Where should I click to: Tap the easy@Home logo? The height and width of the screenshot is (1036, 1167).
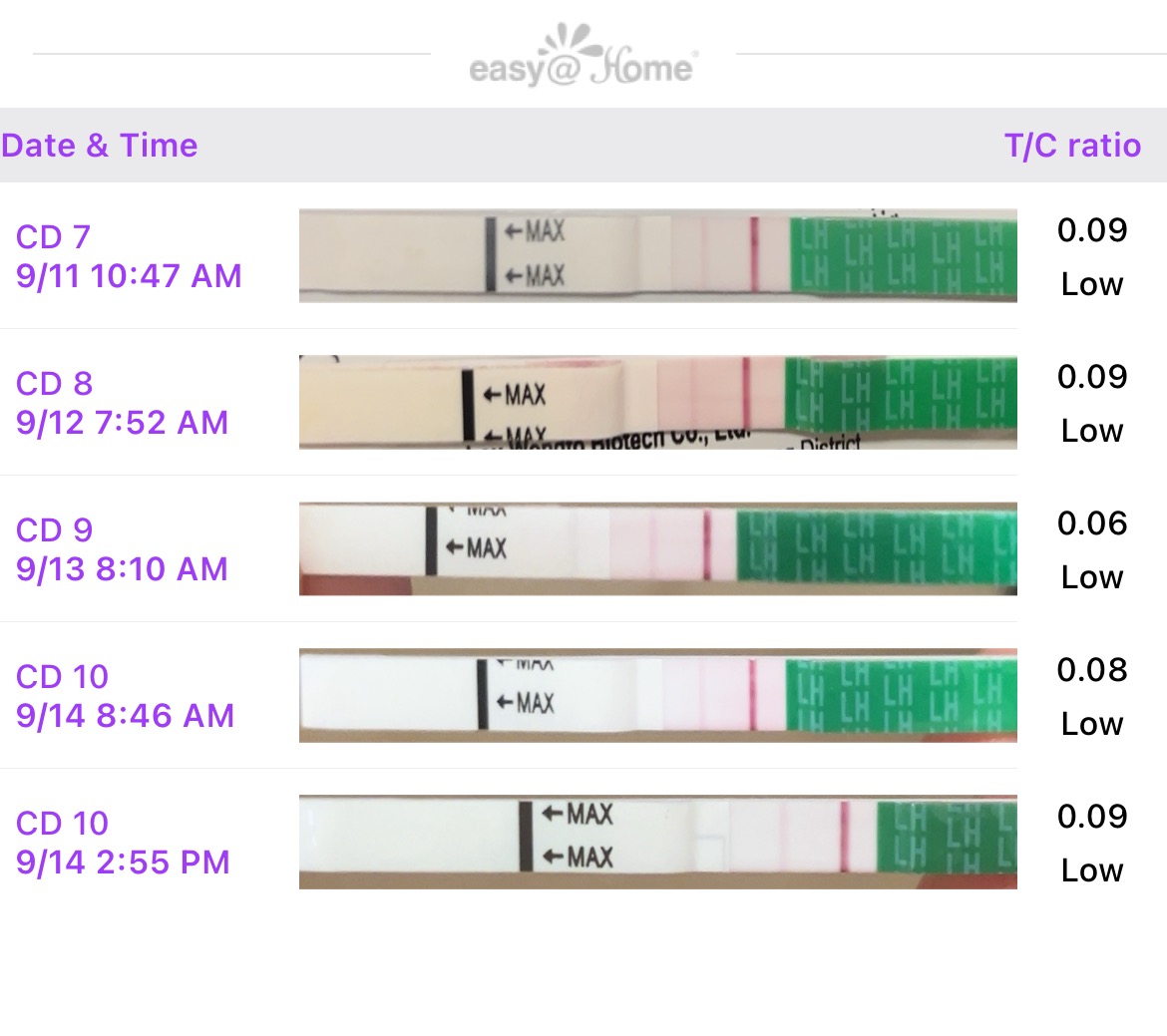click(x=583, y=58)
